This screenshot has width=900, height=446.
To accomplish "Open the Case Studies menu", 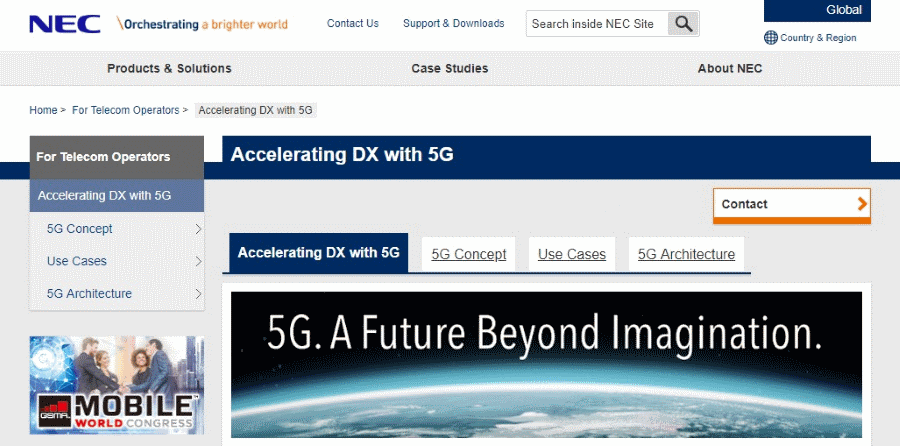I will (450, 68).
